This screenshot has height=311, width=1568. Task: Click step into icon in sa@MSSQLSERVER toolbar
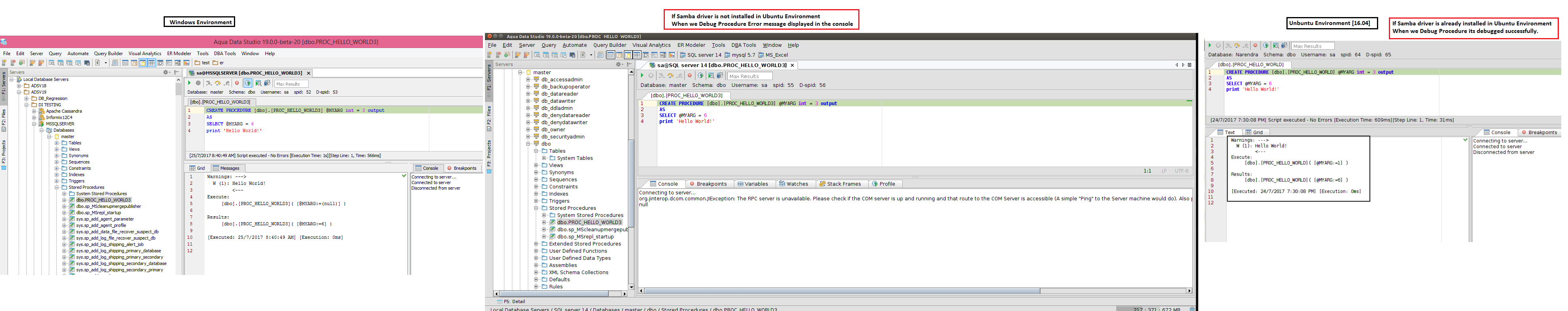click(208, 83)
